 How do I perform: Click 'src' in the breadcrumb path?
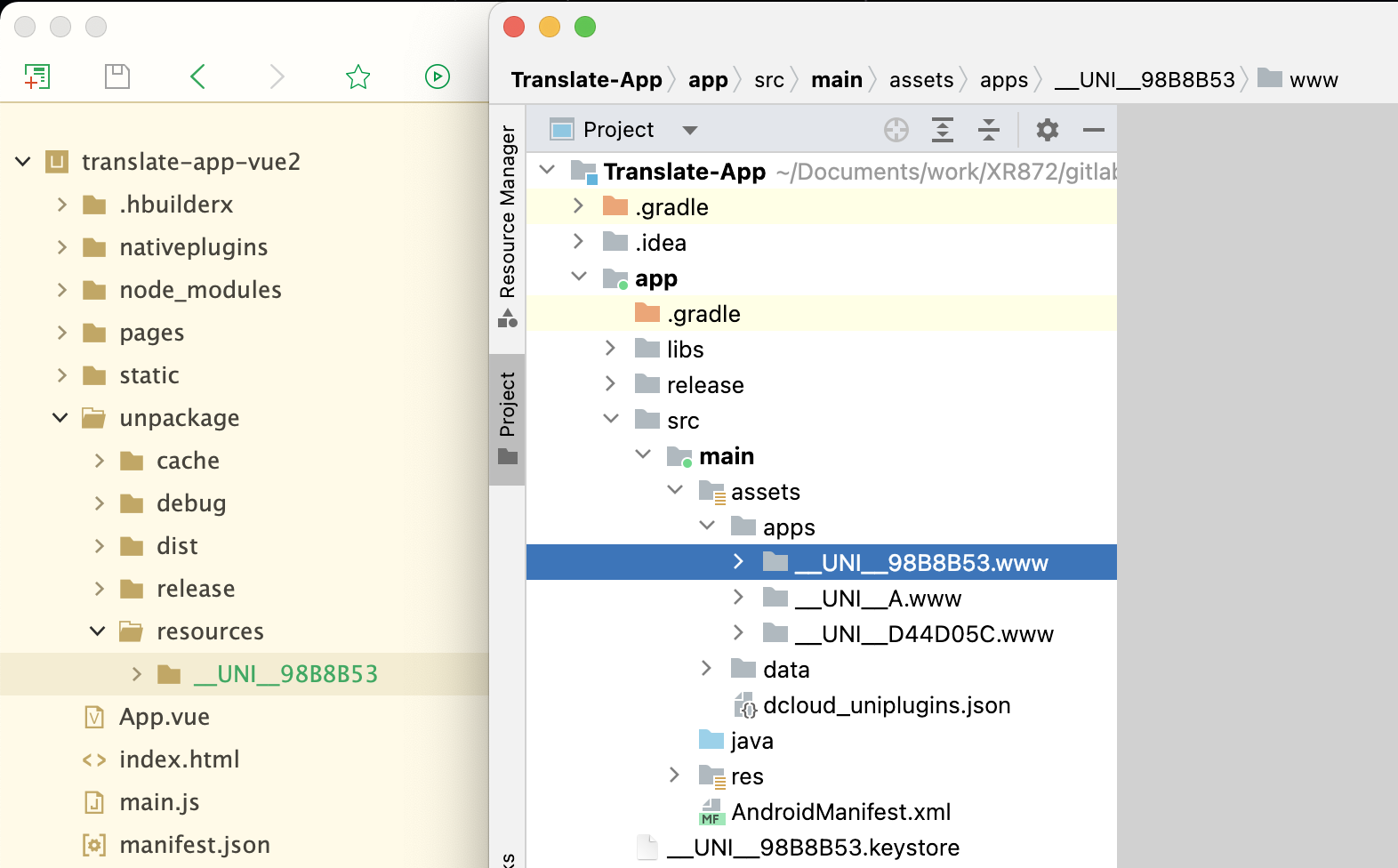pyautogui.click(x=769, y=80)
